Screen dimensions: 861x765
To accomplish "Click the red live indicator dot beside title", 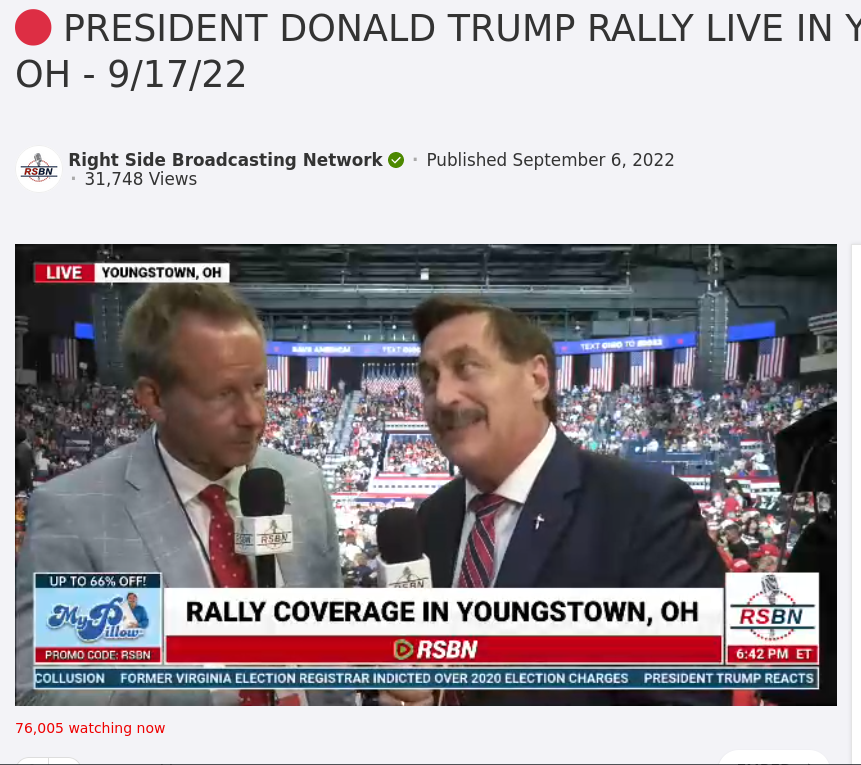I will click(33, 27).
